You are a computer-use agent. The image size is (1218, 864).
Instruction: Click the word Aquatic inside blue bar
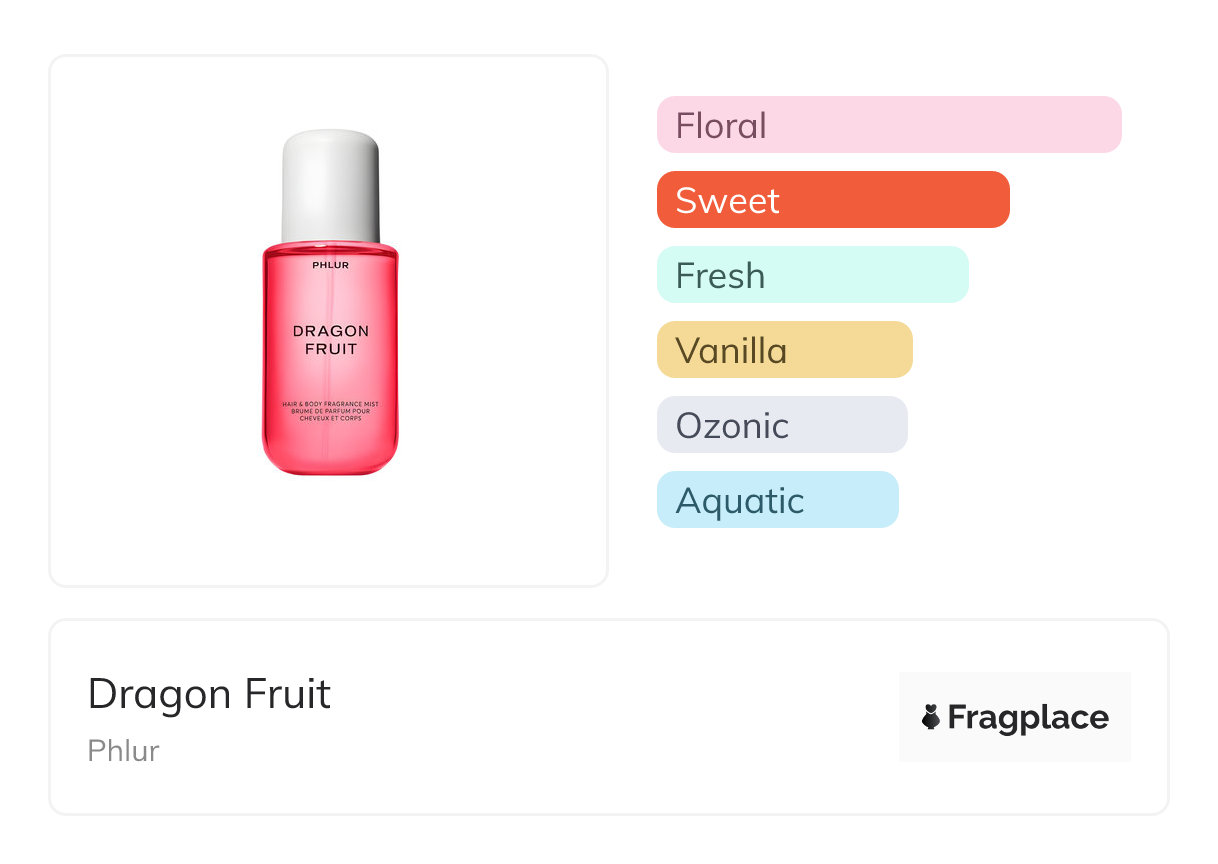point(739,500)
